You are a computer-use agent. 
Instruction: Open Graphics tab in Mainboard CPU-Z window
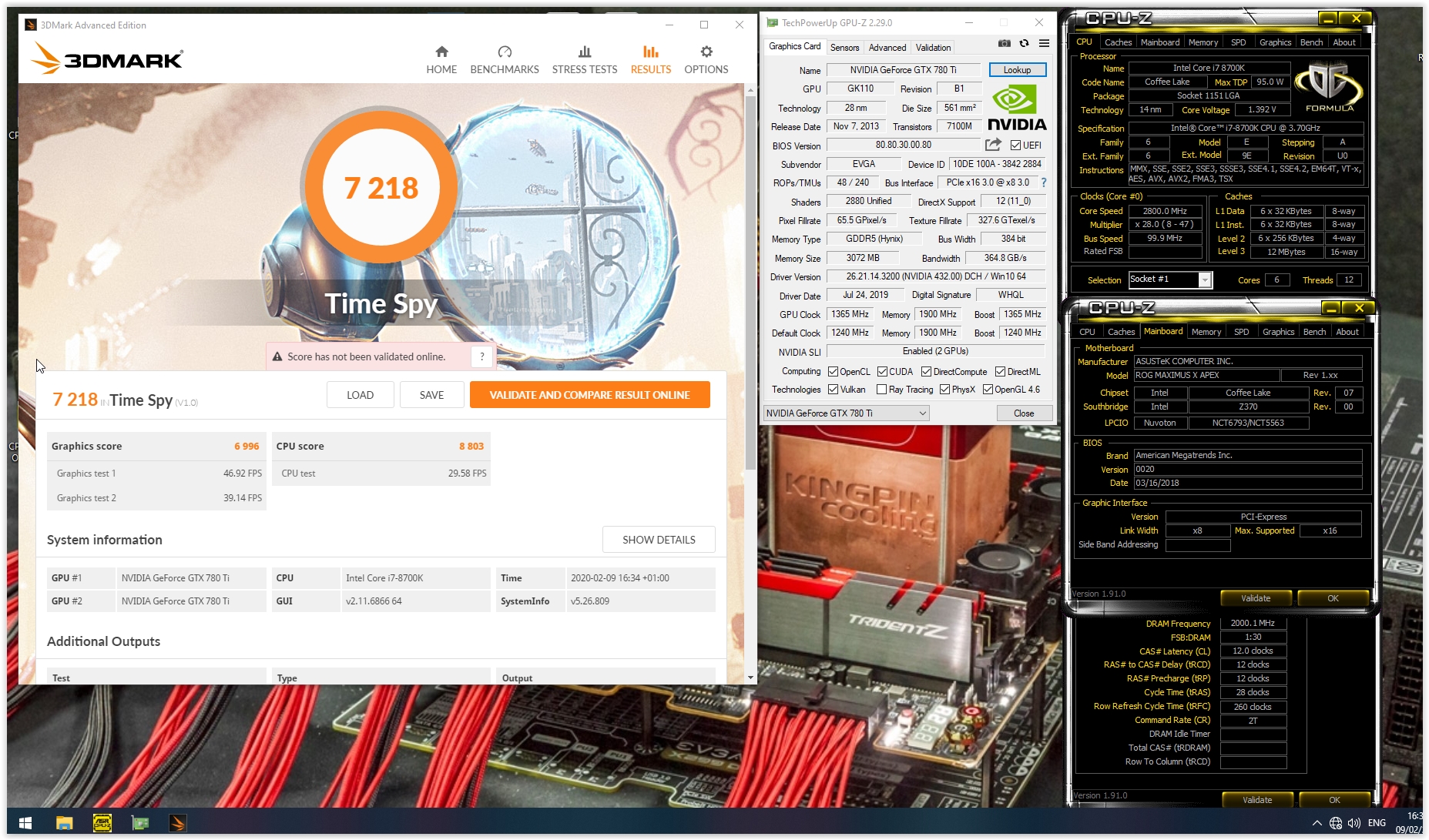(x=1278, y=332)
